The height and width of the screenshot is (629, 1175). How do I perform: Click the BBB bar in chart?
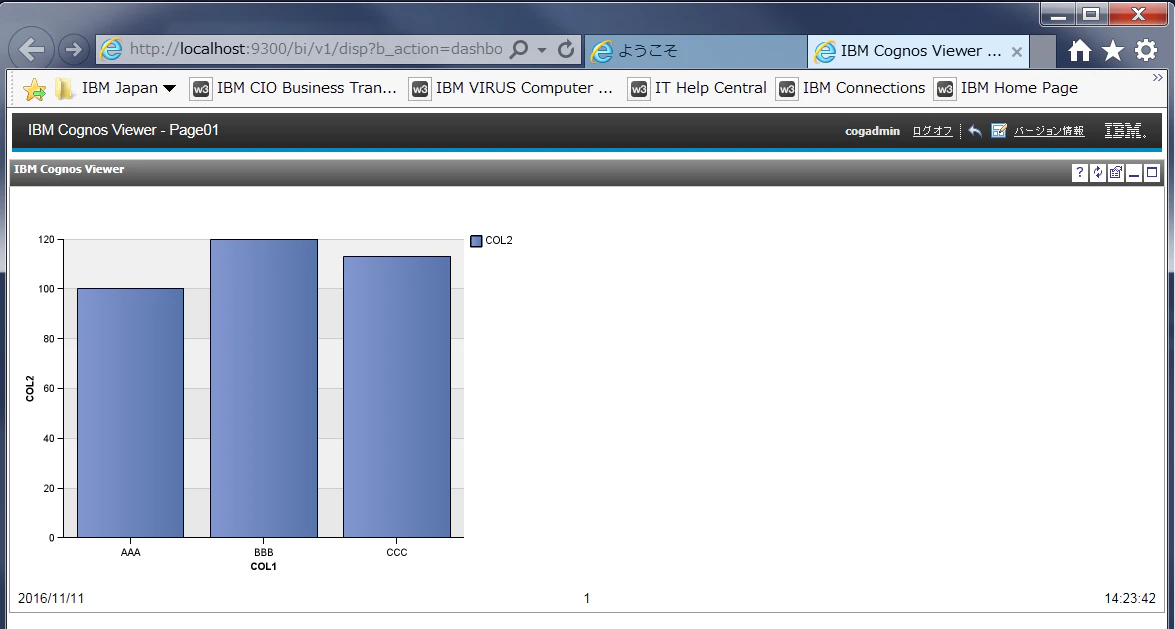point(264,388)
